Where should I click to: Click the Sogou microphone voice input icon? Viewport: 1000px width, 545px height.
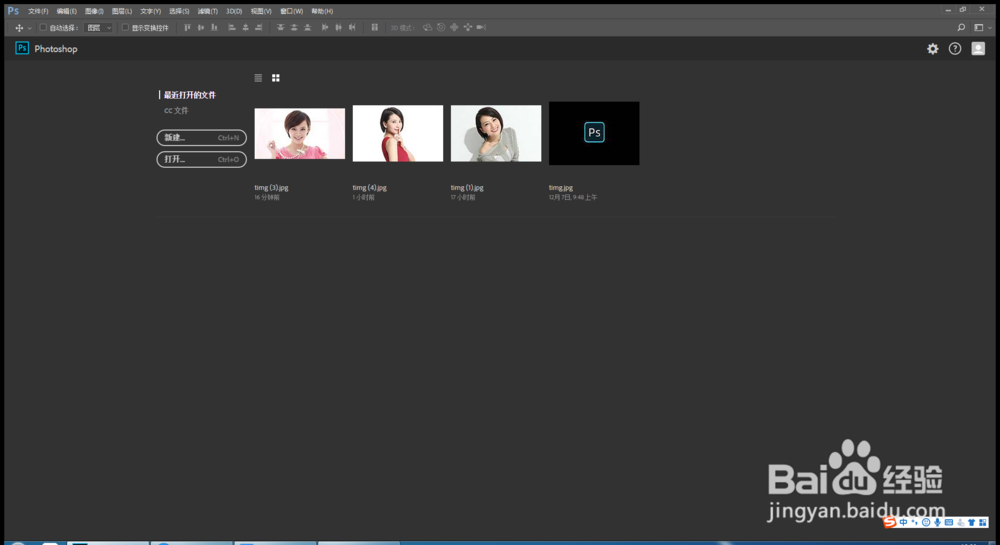pos(938,522)
